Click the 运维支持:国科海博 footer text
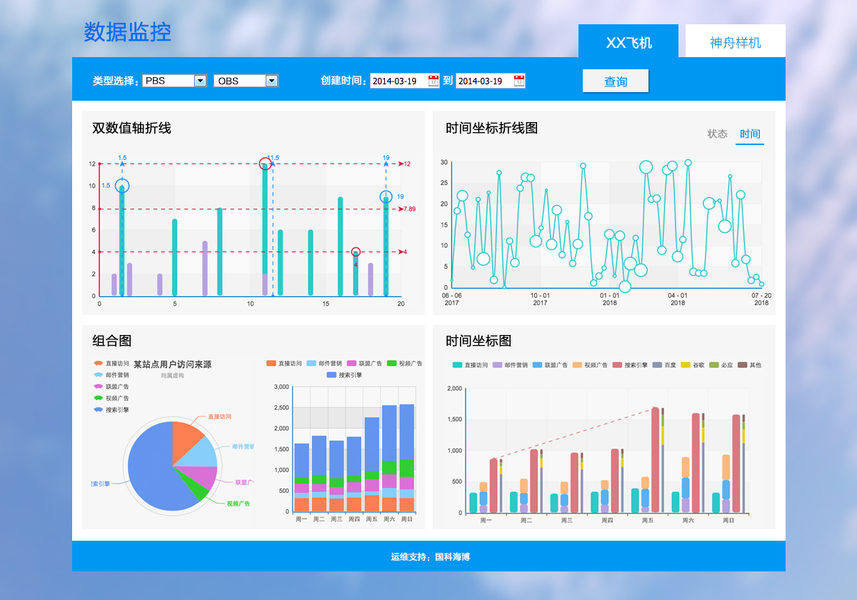 pyautogui.click(x=430, y=557)
